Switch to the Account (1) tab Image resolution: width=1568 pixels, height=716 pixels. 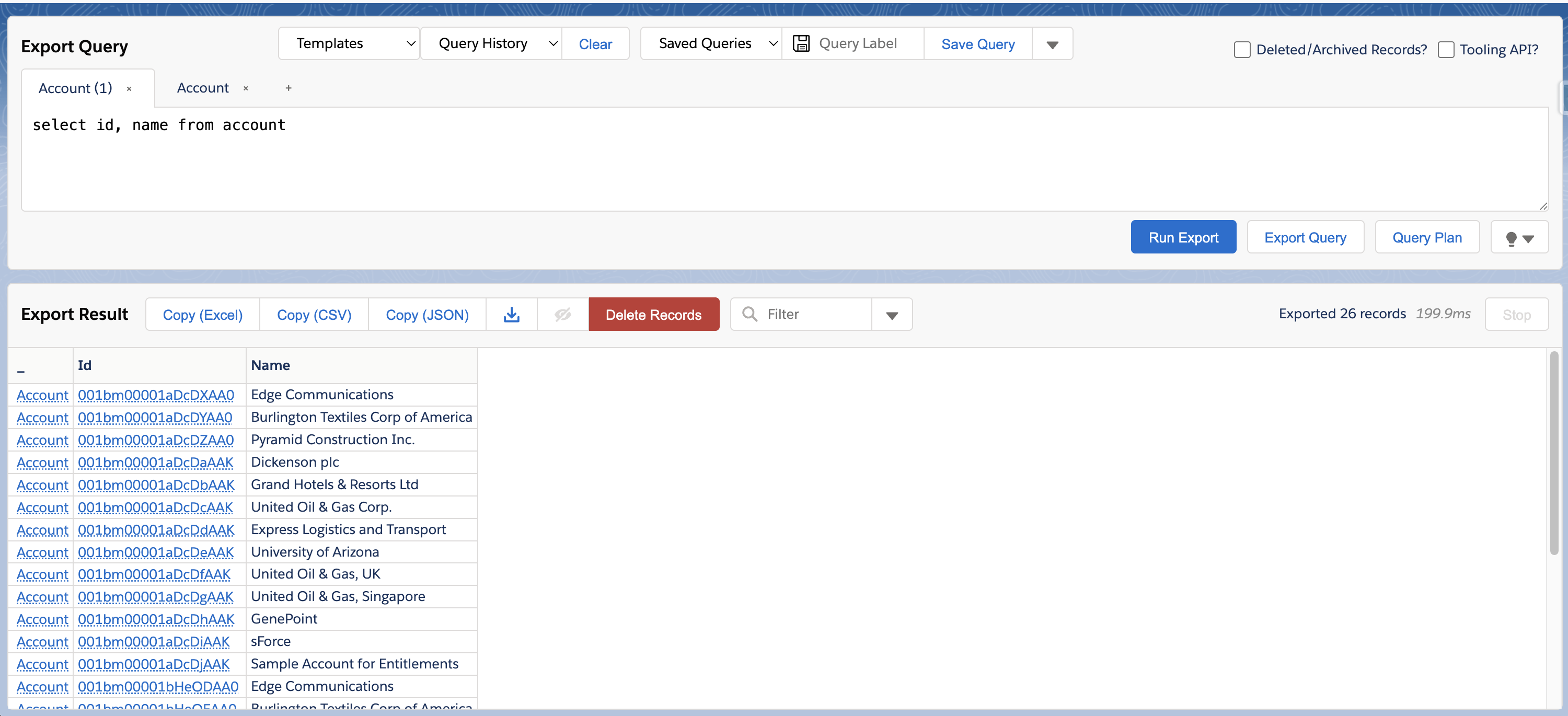click(75, 89)
